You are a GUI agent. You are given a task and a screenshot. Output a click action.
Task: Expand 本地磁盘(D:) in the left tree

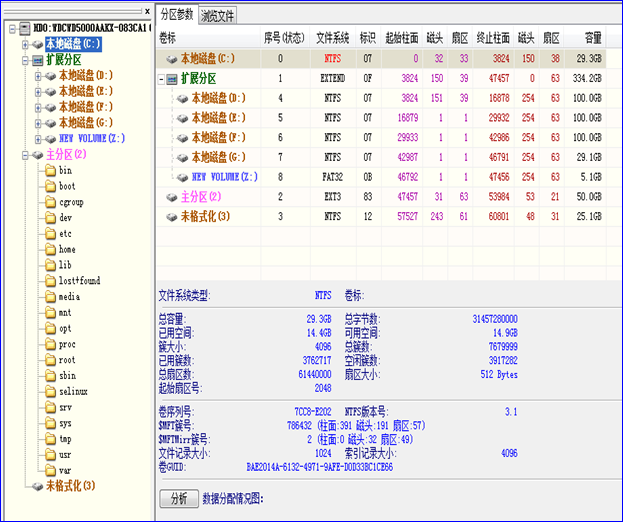pos(38,76)
